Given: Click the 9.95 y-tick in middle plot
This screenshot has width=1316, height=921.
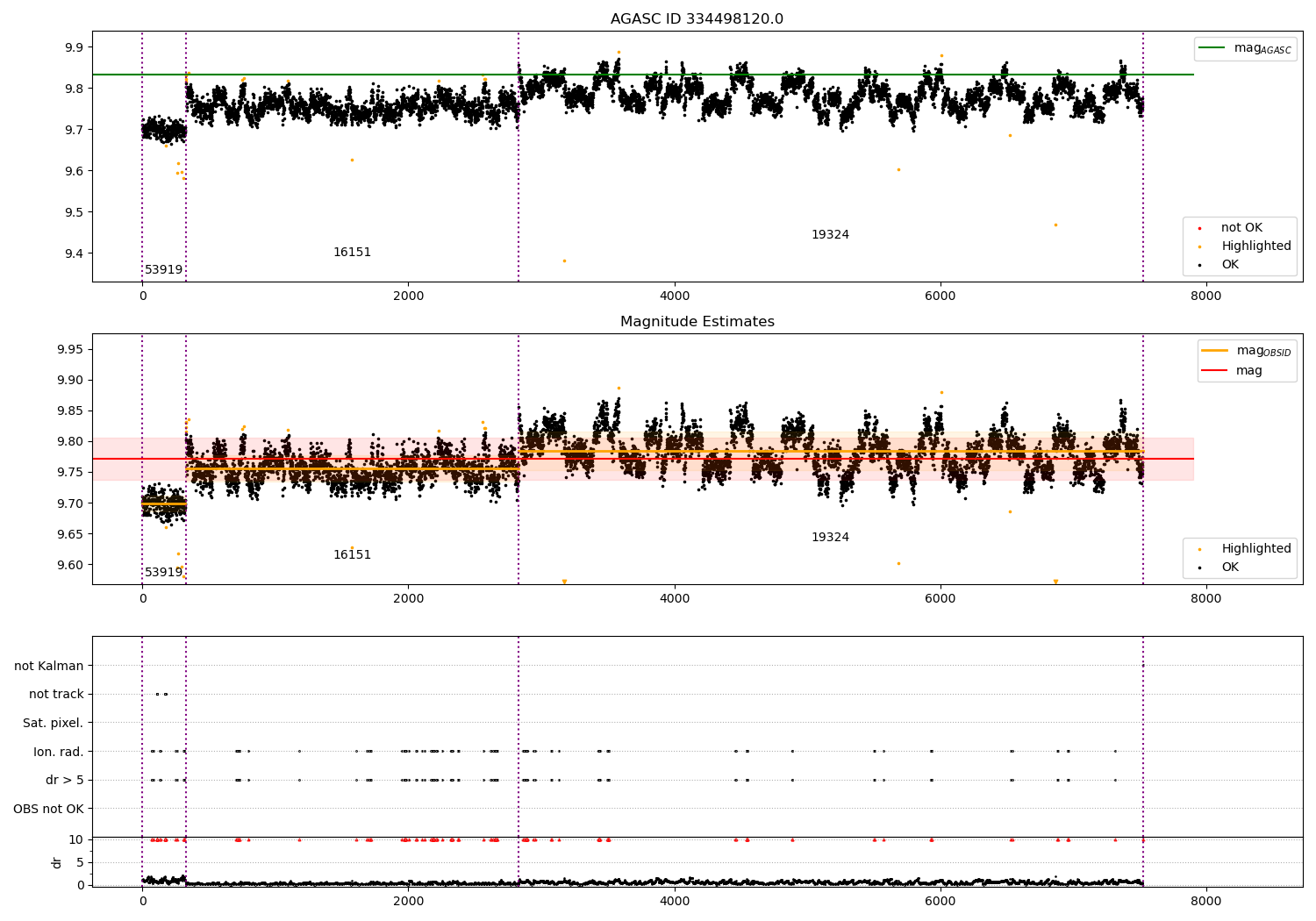Looking at the screenshot, I should 71,350.
